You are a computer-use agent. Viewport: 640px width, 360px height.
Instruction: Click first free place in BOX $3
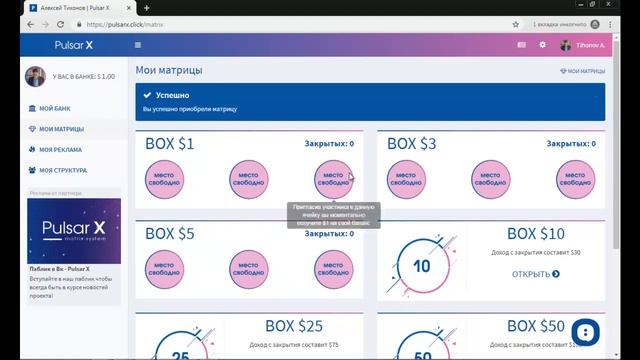406,179
